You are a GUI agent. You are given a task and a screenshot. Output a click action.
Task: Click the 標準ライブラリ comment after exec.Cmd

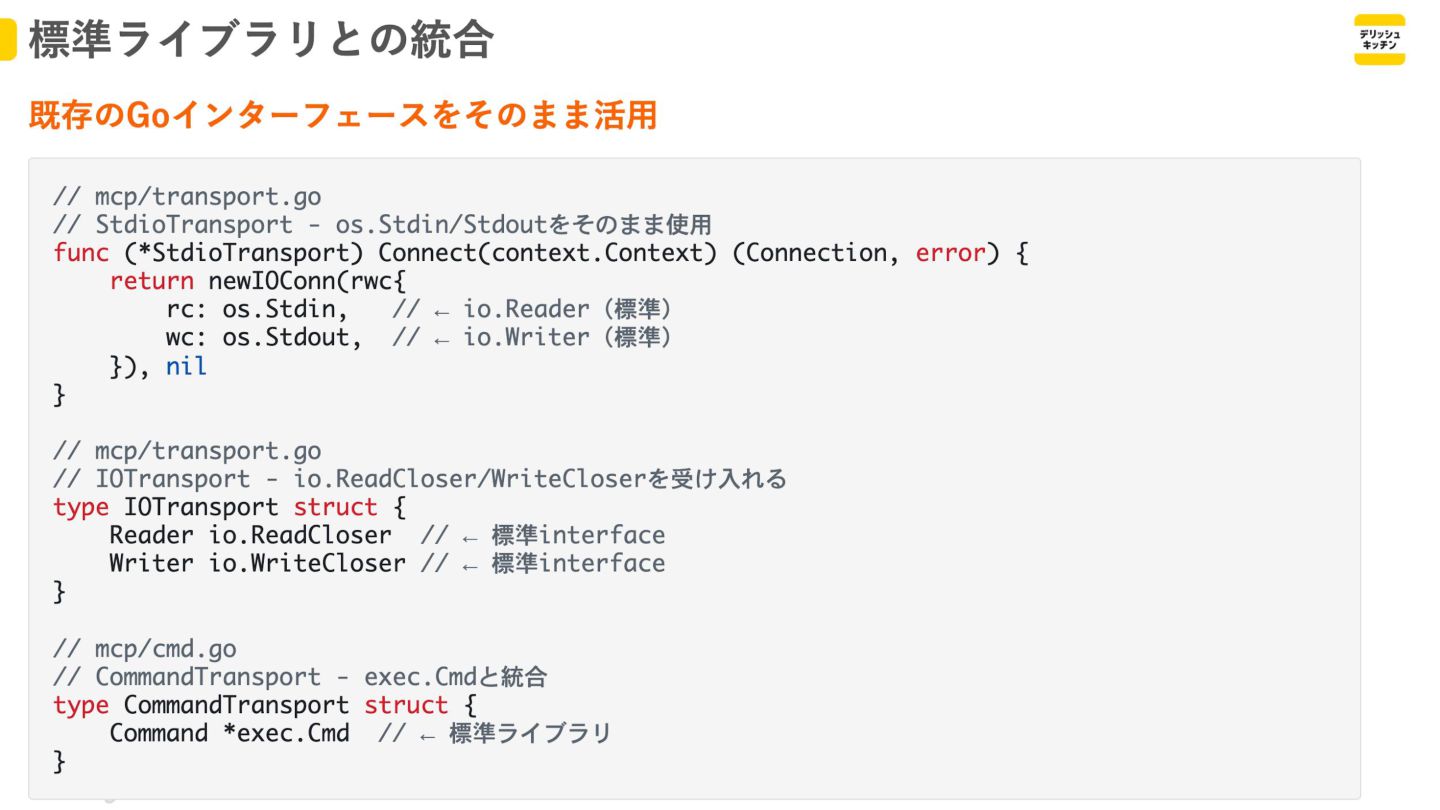(529, 733)
